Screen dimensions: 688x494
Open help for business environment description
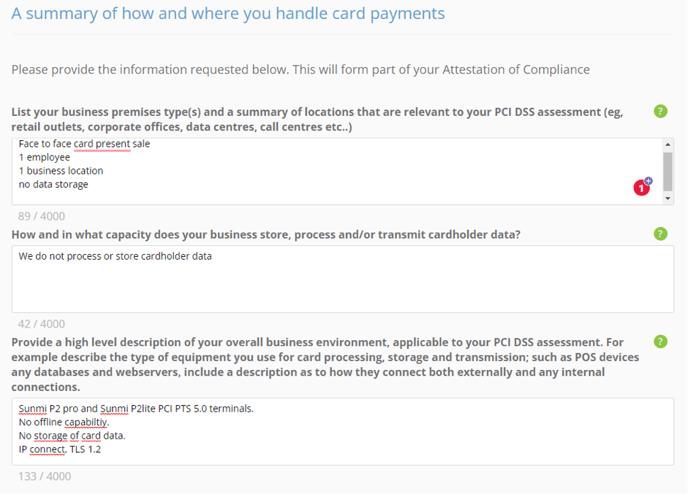pyautogui.click(x=660, y=341)
